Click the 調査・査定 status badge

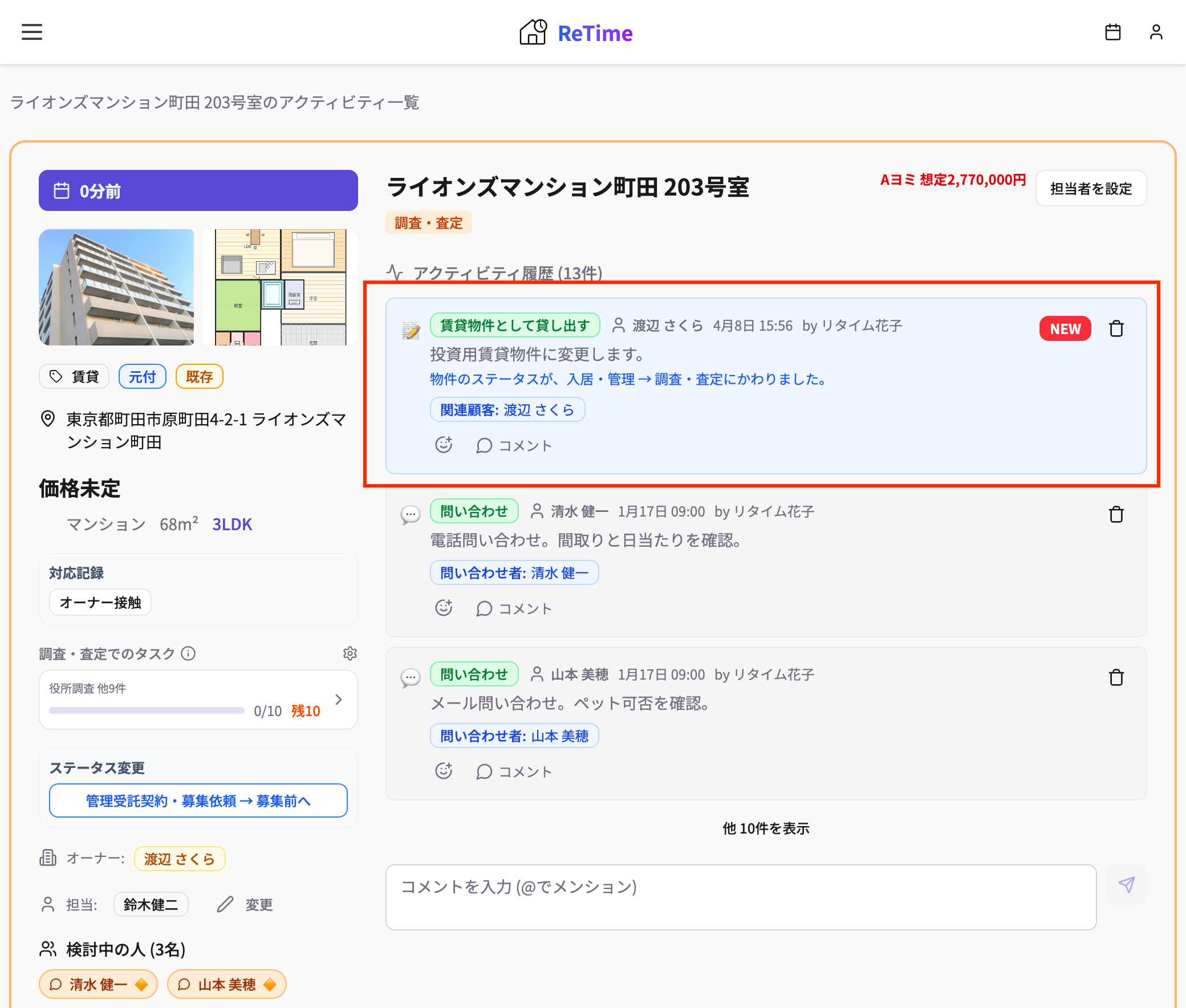(x=429, y=222)
